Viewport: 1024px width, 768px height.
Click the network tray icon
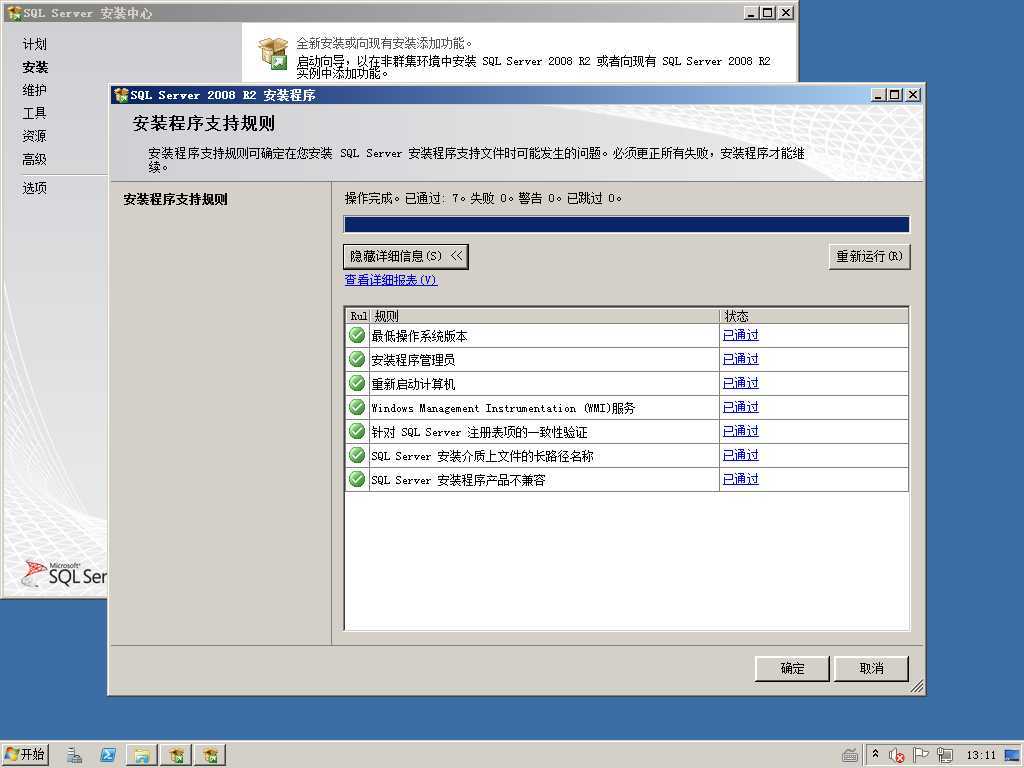click(944, 756)
